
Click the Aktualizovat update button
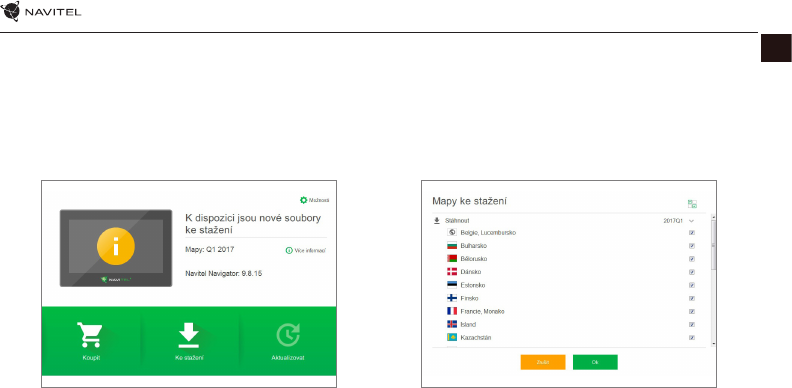pos(287,341)
